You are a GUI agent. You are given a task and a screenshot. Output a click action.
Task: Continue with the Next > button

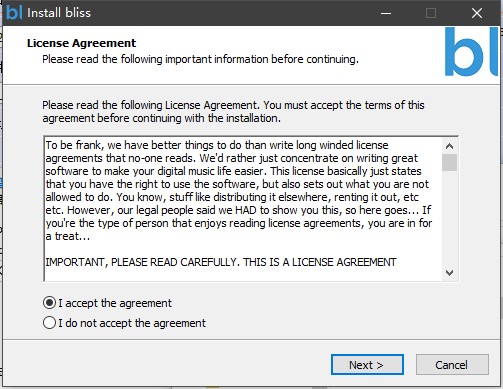click(367, 365)
